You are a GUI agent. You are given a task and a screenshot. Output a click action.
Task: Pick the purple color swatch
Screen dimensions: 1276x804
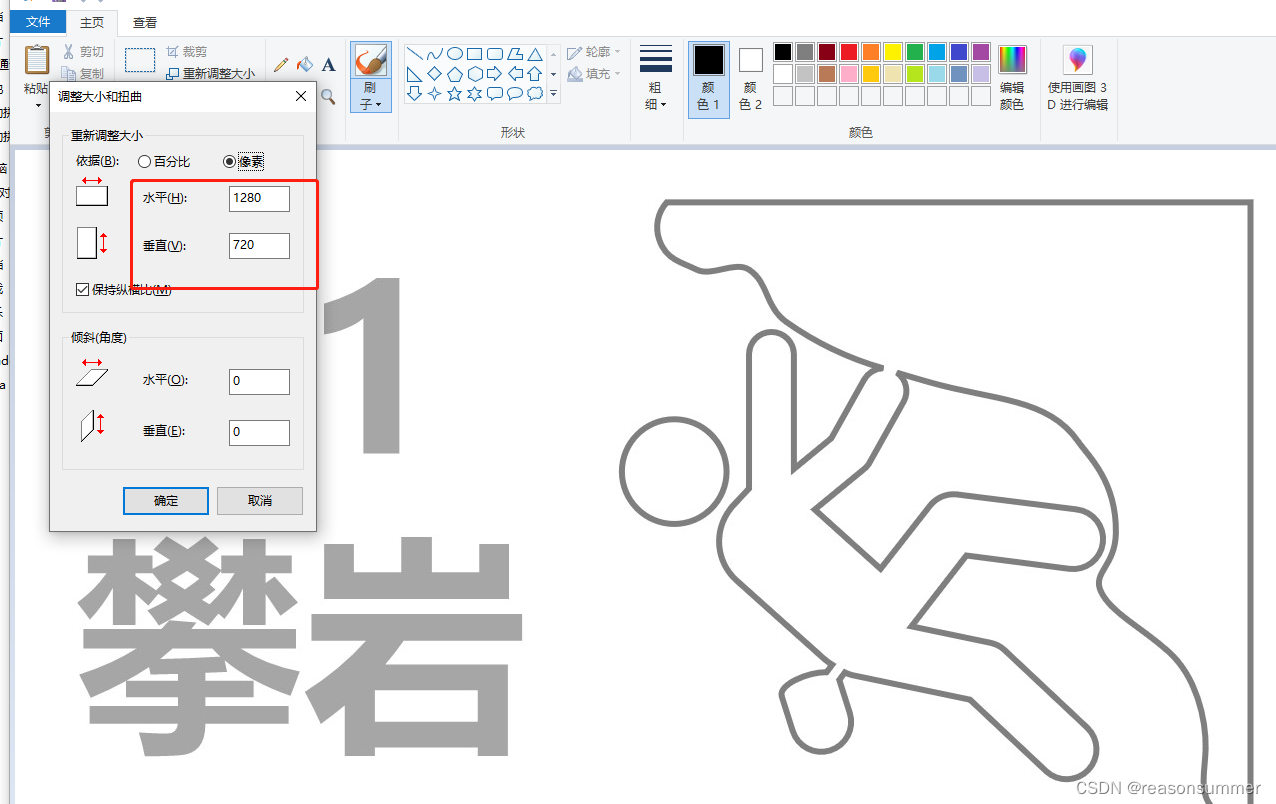981,52
